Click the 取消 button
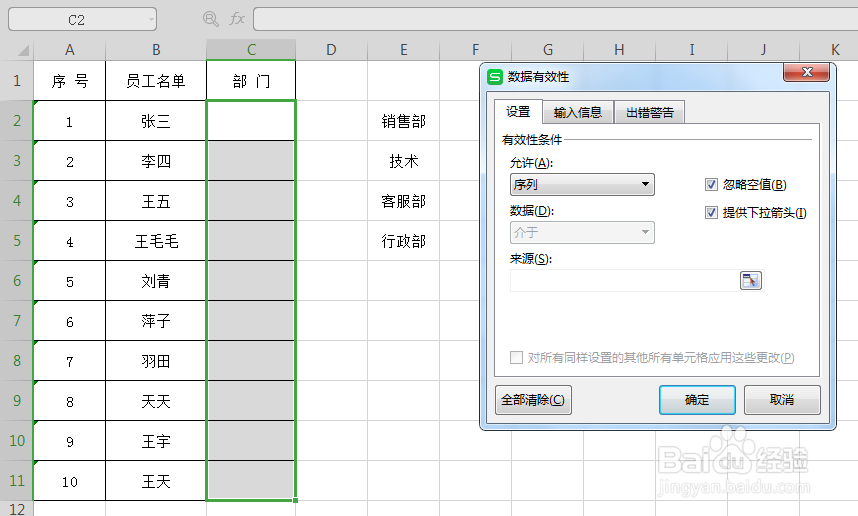 (x=782, y=400)
